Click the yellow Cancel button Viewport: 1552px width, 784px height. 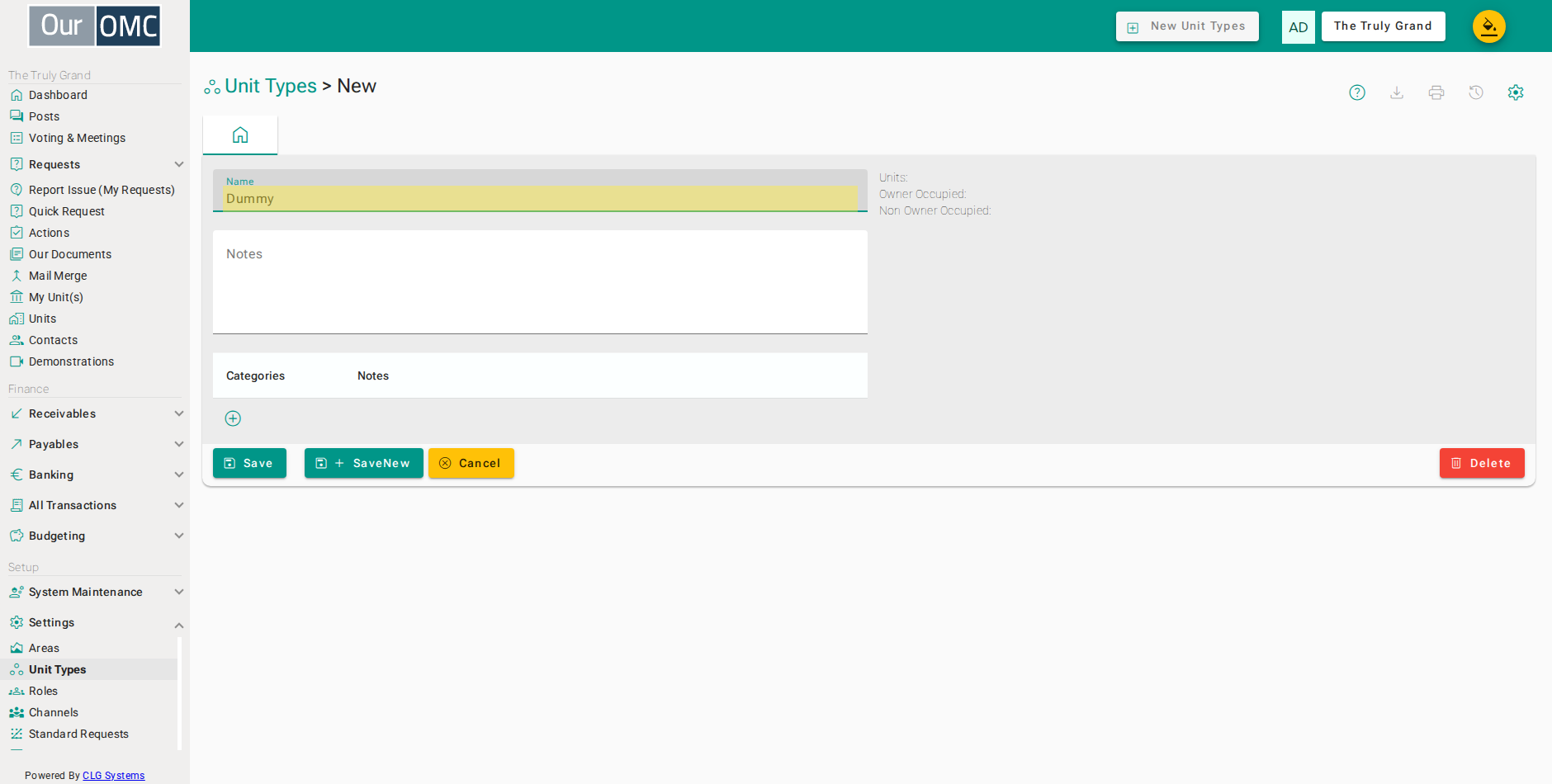click(x=471, y=463)
